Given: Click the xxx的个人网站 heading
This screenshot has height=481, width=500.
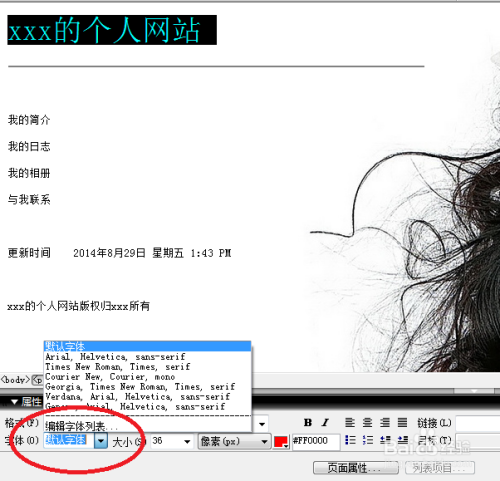Looking at the screenshot, I should coord(112,30).
